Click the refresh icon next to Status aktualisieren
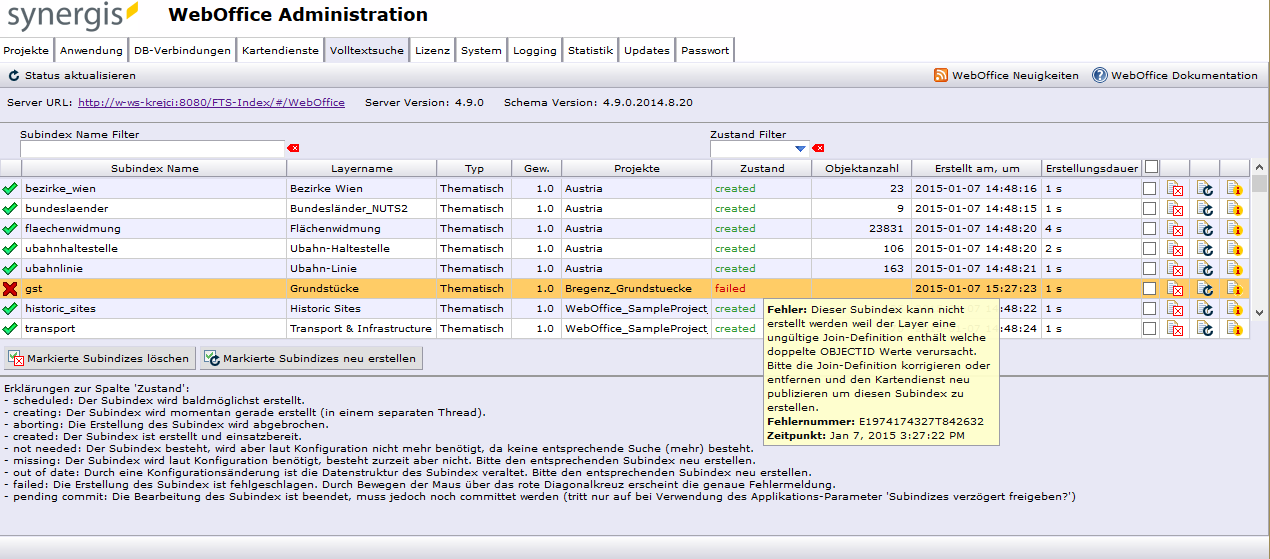 tap(14, 76)
